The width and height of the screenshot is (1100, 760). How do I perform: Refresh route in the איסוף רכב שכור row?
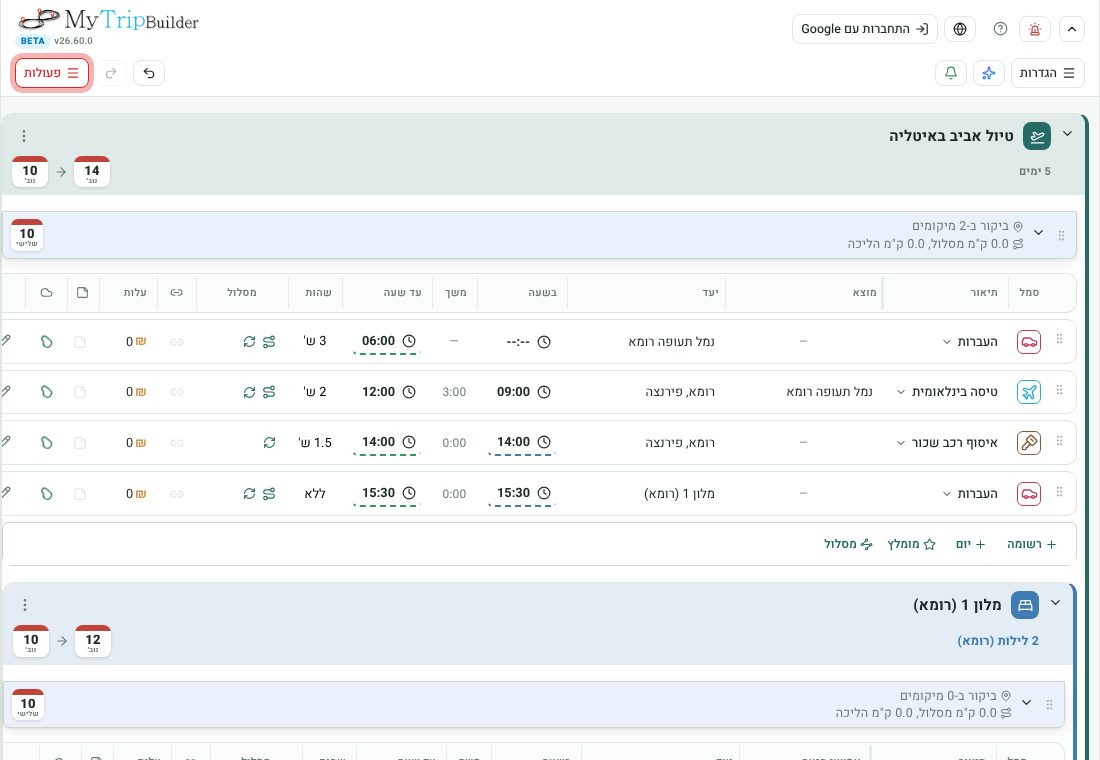(269, 443)
